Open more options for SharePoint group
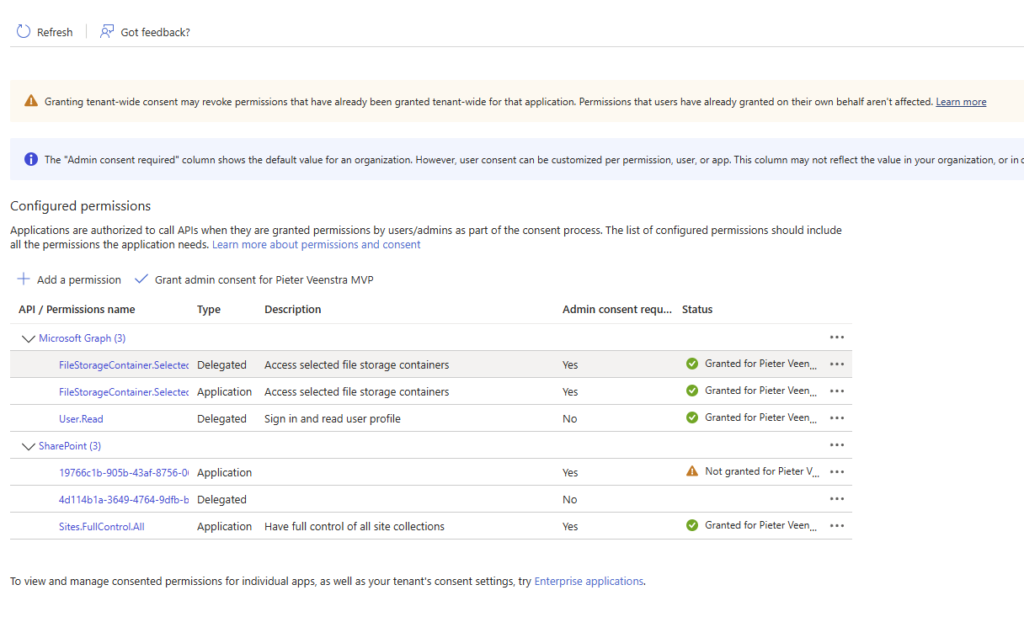 coord(837,445)
